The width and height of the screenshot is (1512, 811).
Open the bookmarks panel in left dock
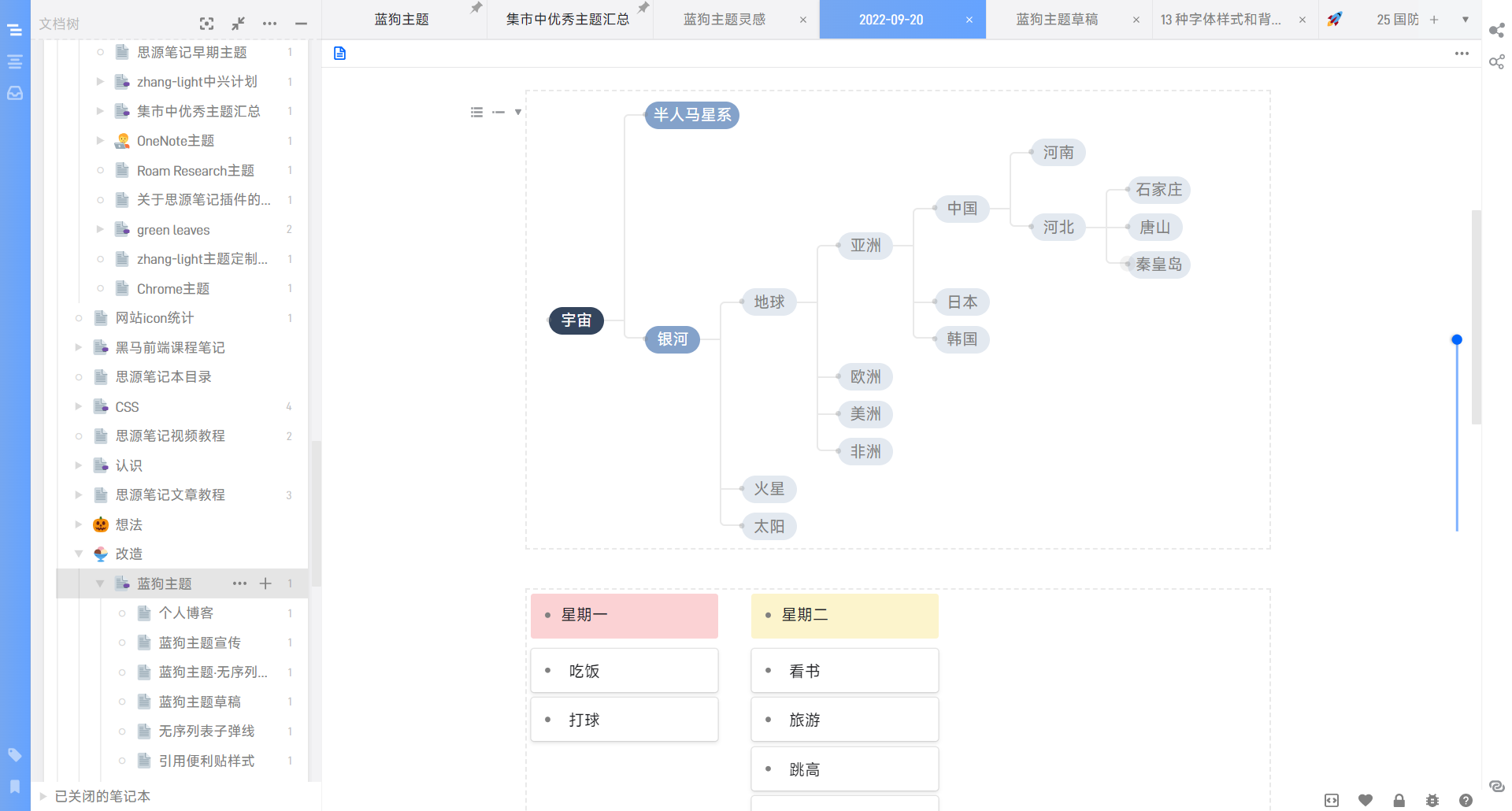[14, 787]
